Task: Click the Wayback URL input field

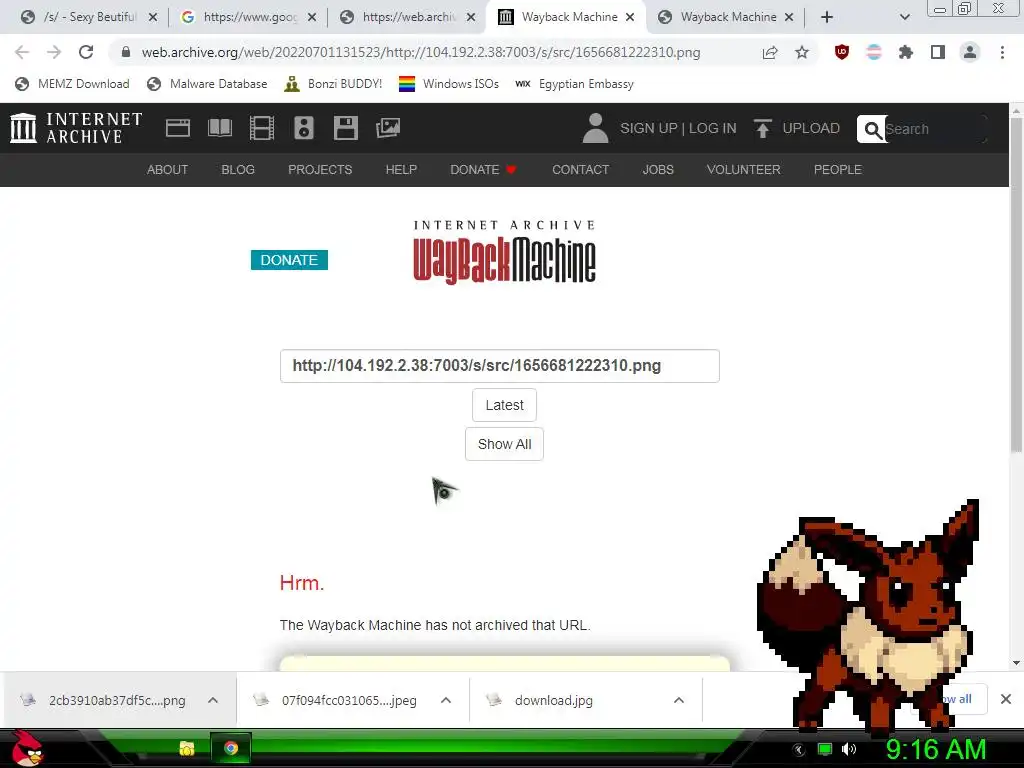Action: [x=500, y=366]
